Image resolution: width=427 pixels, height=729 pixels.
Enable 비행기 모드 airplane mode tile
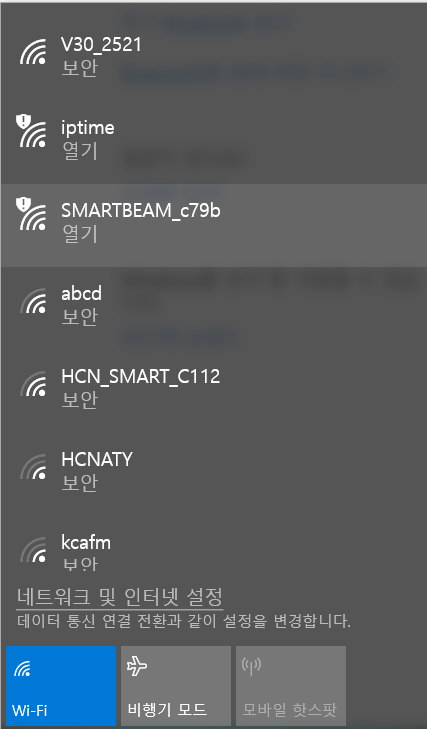(x=176, y=686)
